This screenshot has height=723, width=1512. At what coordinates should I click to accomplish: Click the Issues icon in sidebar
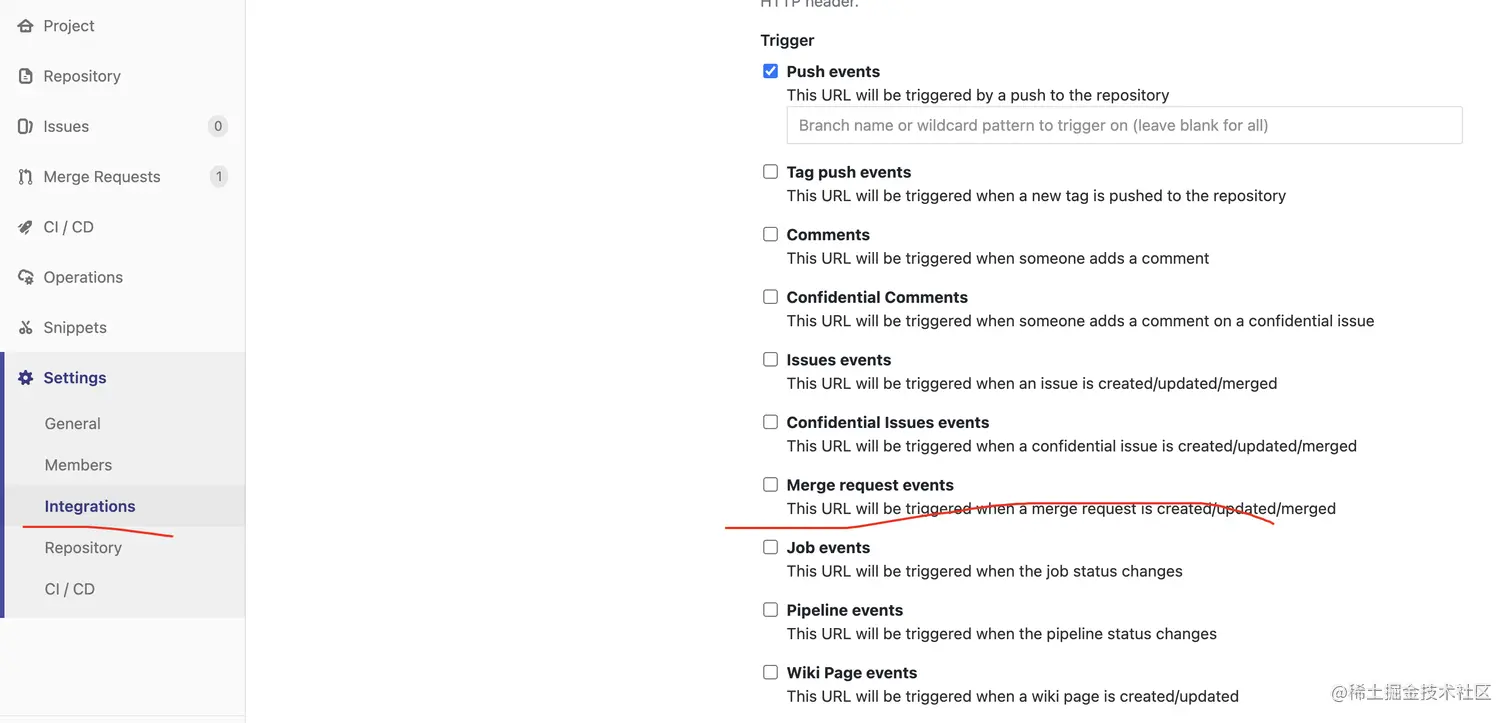(x=26, y=126)
